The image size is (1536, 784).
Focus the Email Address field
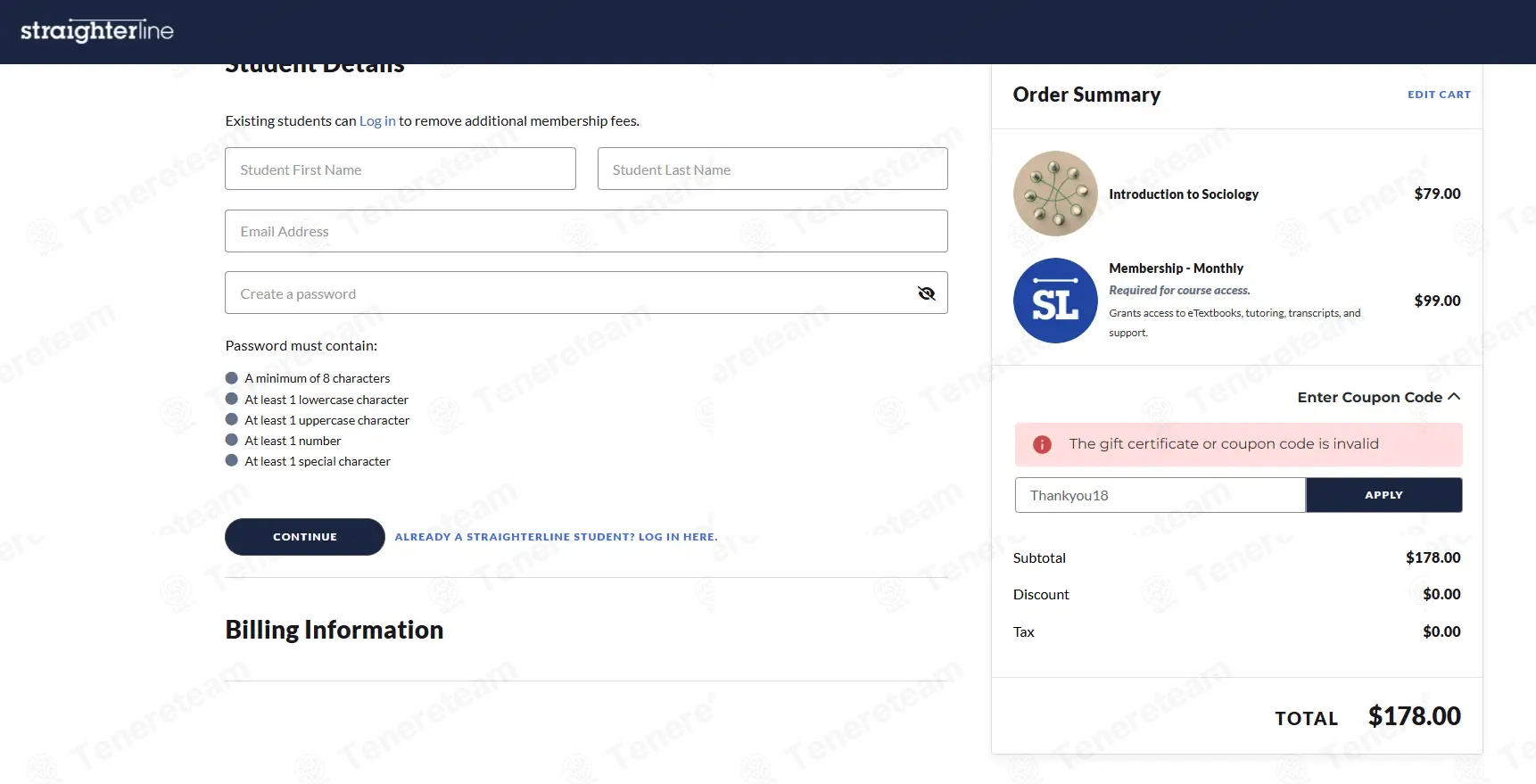(x=586, y=231)
